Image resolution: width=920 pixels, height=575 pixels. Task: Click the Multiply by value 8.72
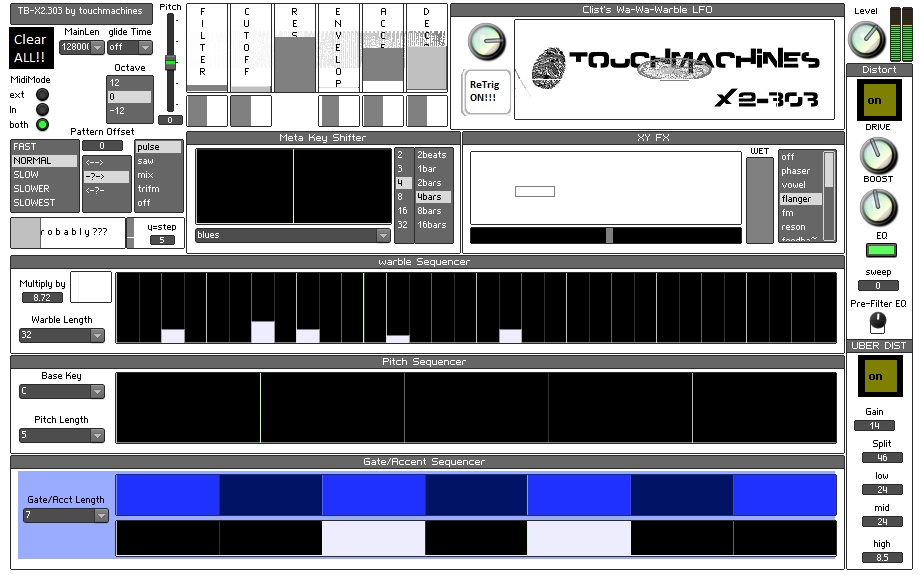coord(42,297)
